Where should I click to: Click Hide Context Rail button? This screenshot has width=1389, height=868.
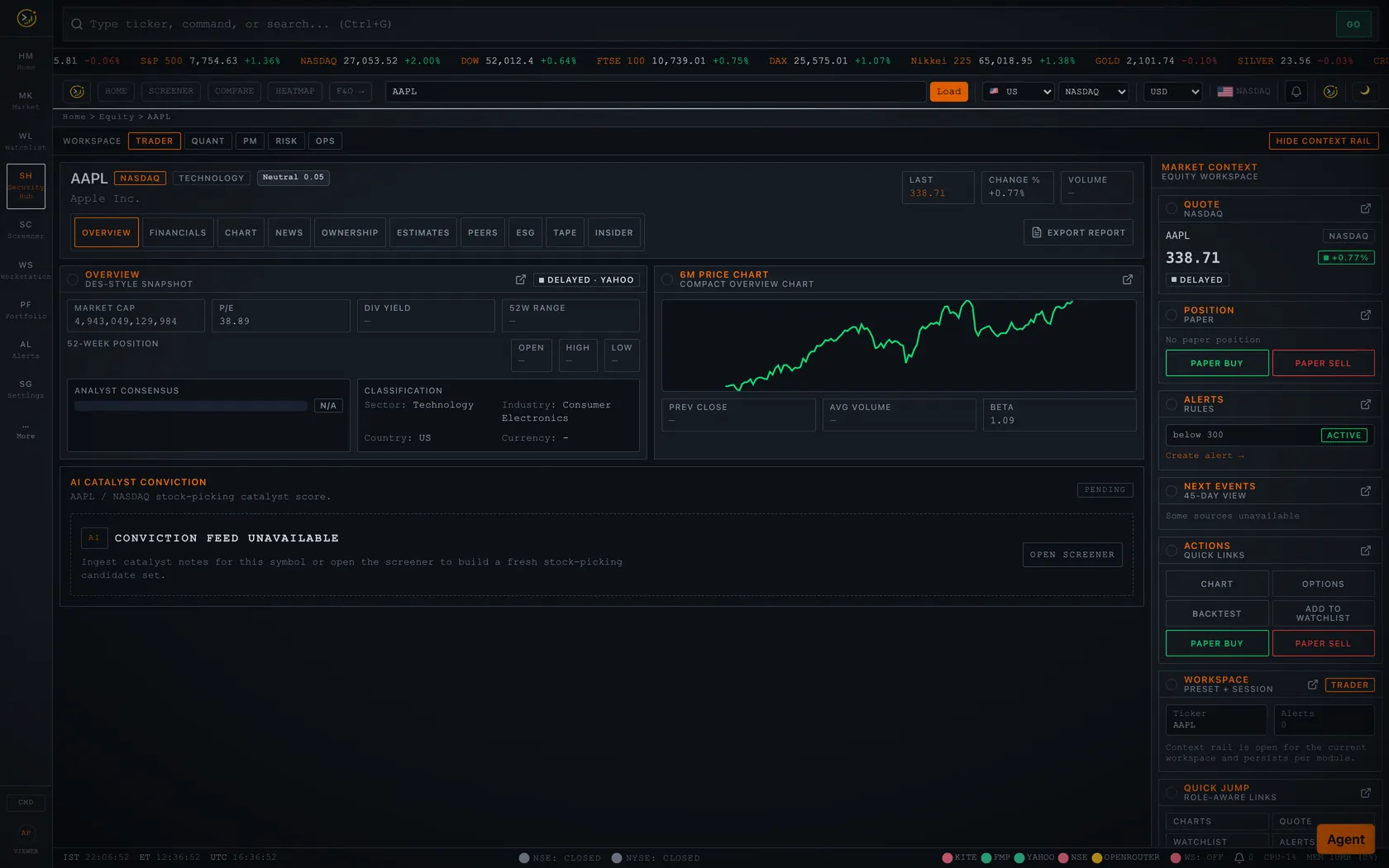click(1324, 141)
